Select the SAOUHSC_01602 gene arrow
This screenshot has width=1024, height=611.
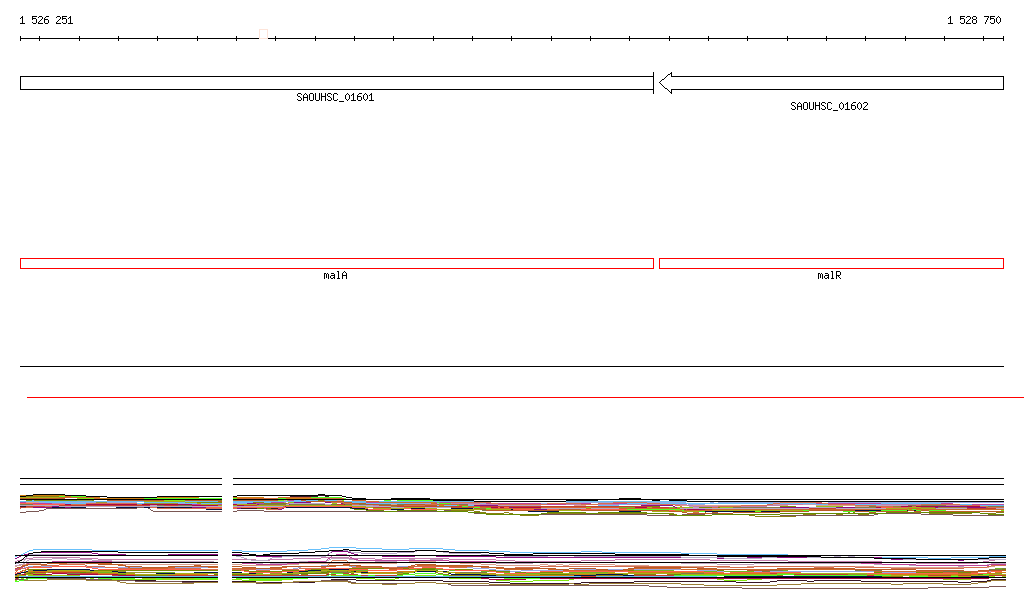click(831, 83)
